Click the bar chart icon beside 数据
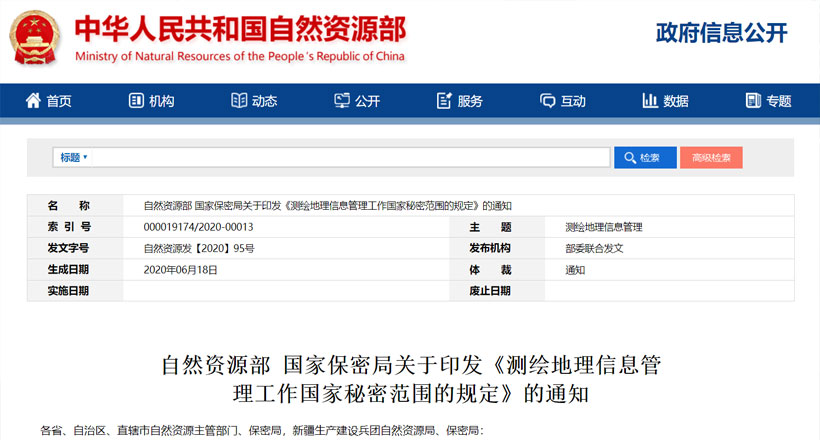This screenshot has height=440, width=820. pyautogui.click(x=650, y=100)
